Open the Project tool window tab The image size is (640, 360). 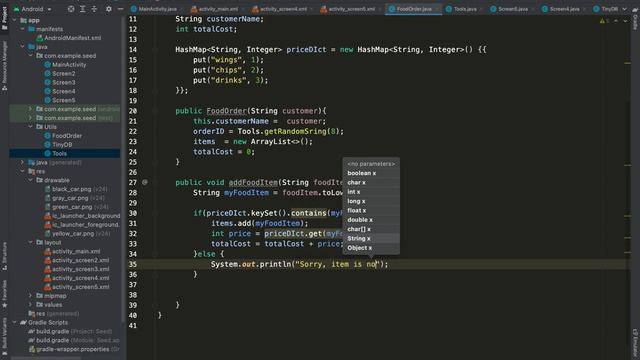point(4,18)
